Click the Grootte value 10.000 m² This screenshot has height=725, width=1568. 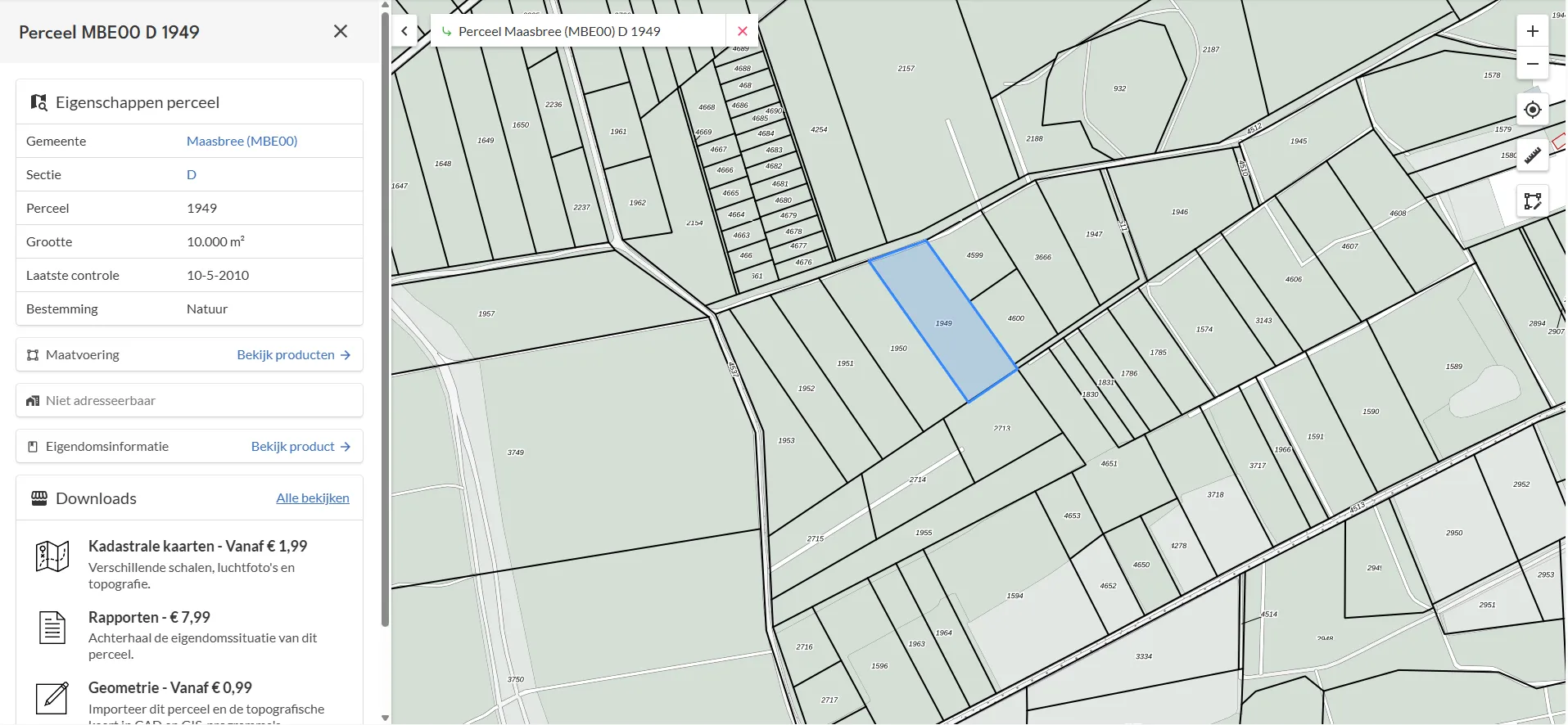coord(215,241)
